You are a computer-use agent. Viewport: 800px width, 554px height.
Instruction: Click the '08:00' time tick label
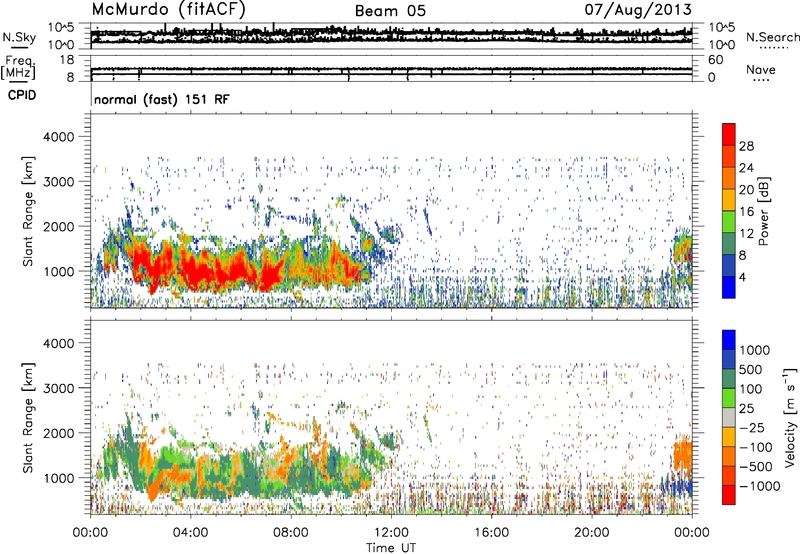tap(291, 533)
